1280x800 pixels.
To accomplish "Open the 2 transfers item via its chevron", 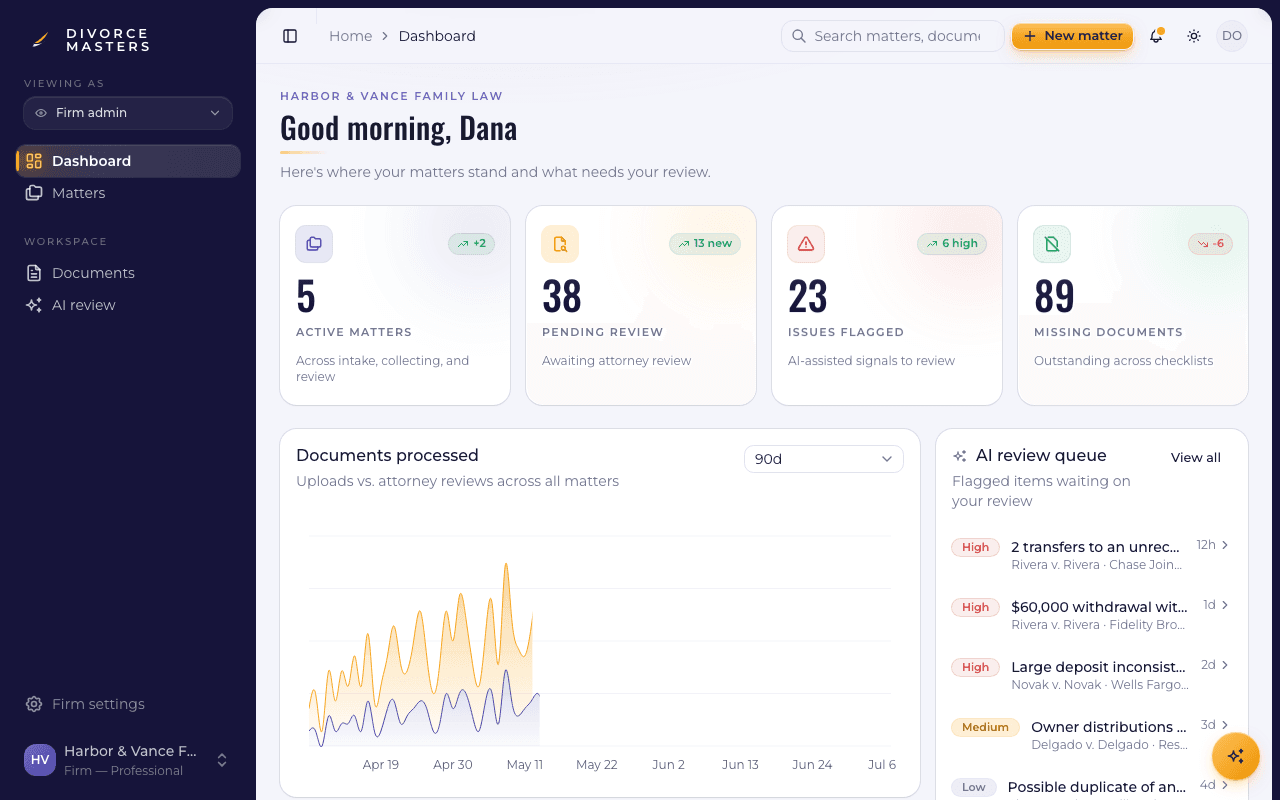I will tap(1225, 545).
